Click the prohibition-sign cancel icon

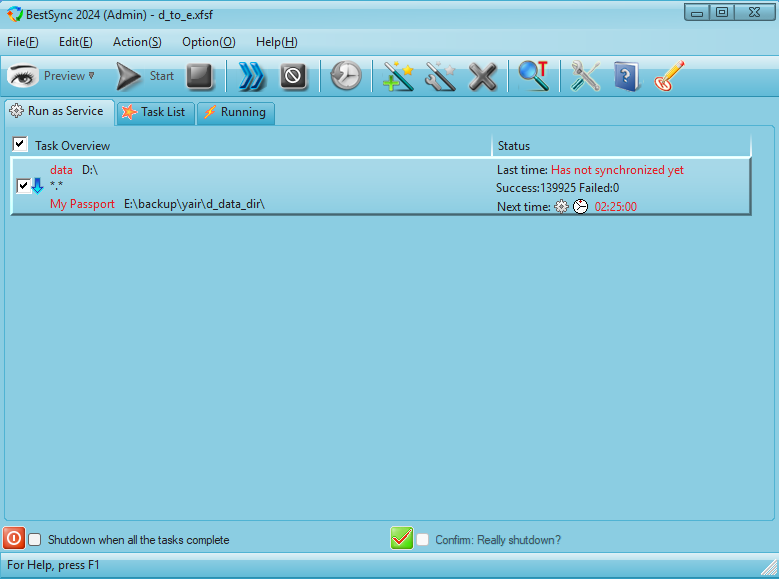(294, 76)
